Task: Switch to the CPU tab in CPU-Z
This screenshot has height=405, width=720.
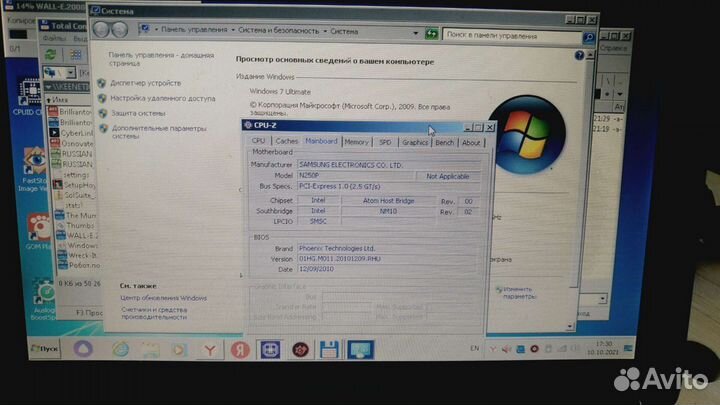Action: point(258,141)
